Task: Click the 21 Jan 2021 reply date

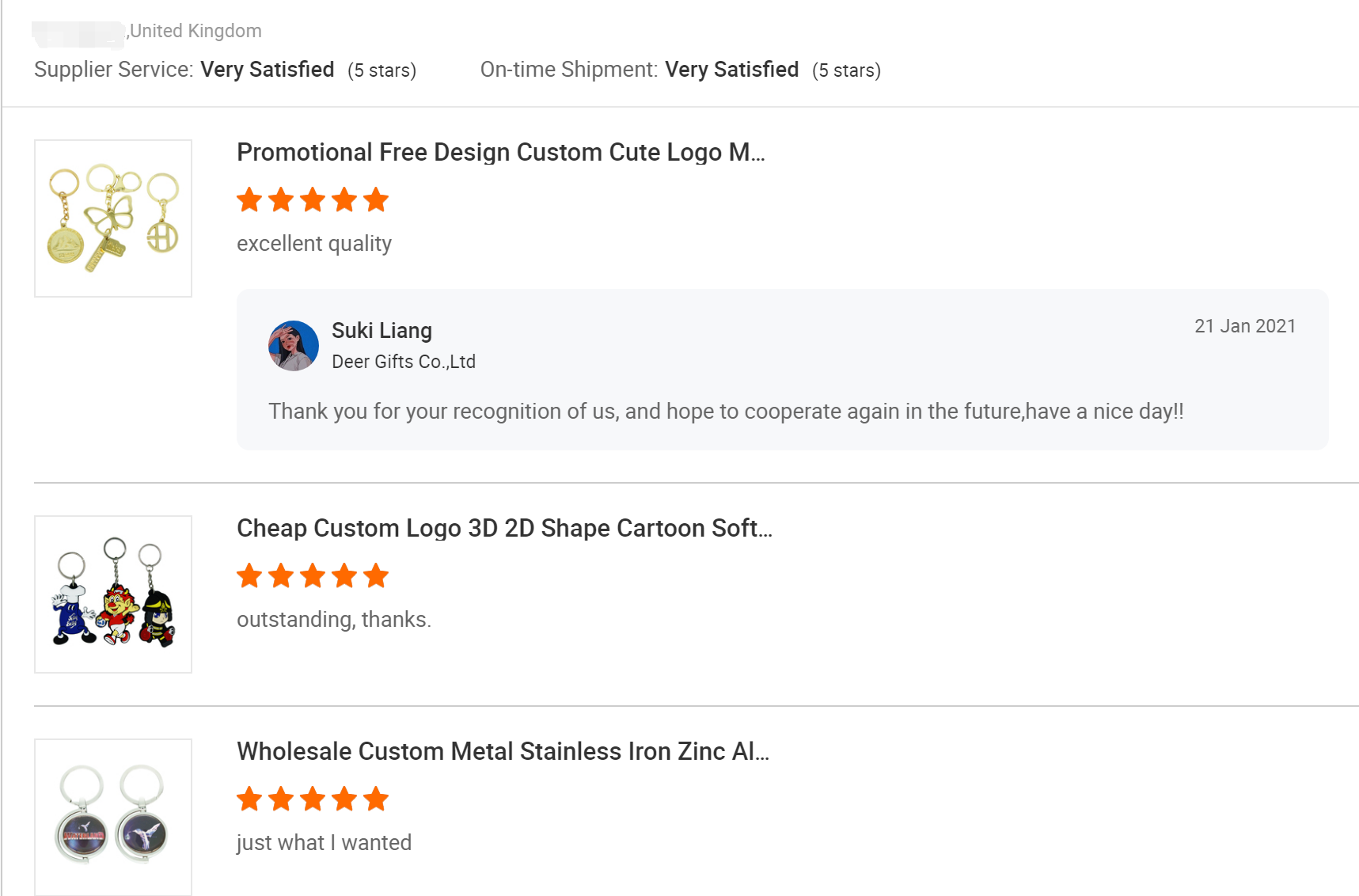Action: pos(1245,326)
